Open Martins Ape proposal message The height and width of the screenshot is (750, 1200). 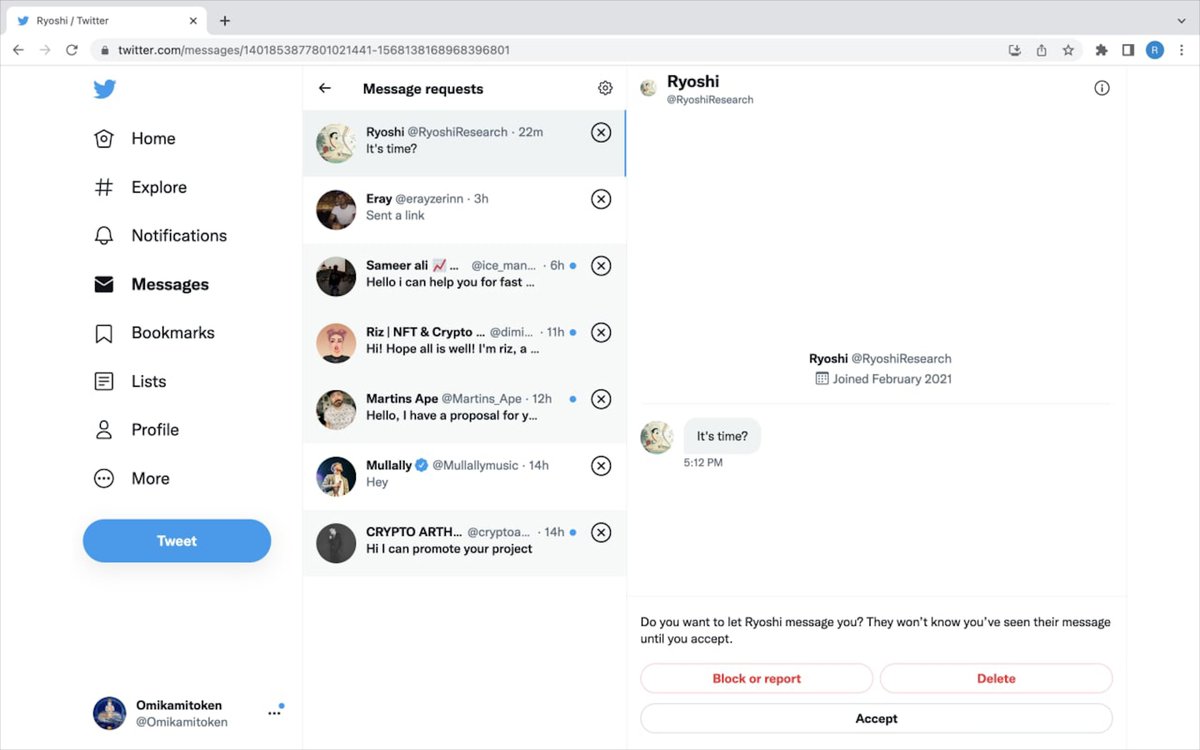tap(464, 410)
